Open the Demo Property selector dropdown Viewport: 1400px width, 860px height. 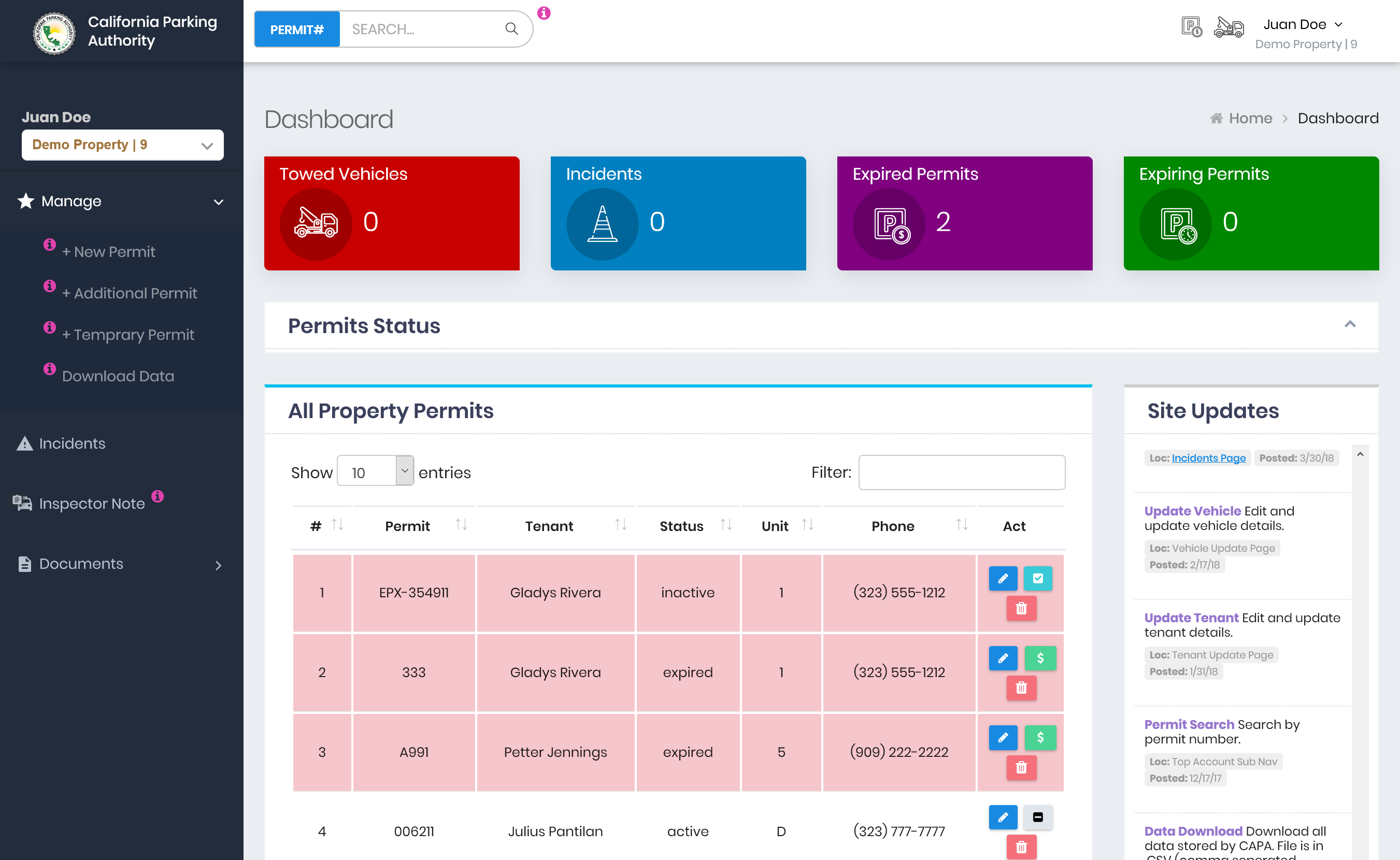click(x=122, y=145)
